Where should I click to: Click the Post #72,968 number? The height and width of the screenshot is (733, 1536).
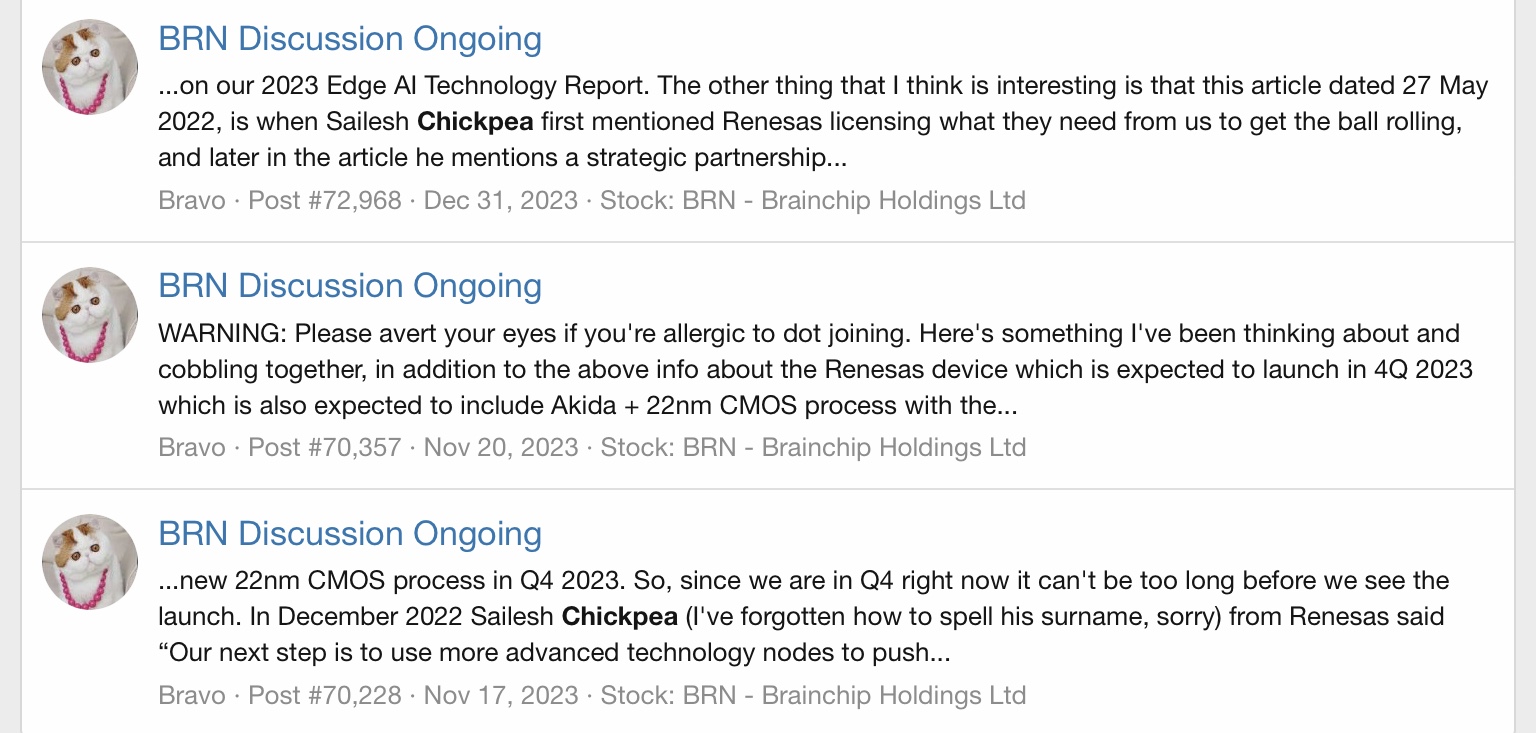(x=325, y=200)
